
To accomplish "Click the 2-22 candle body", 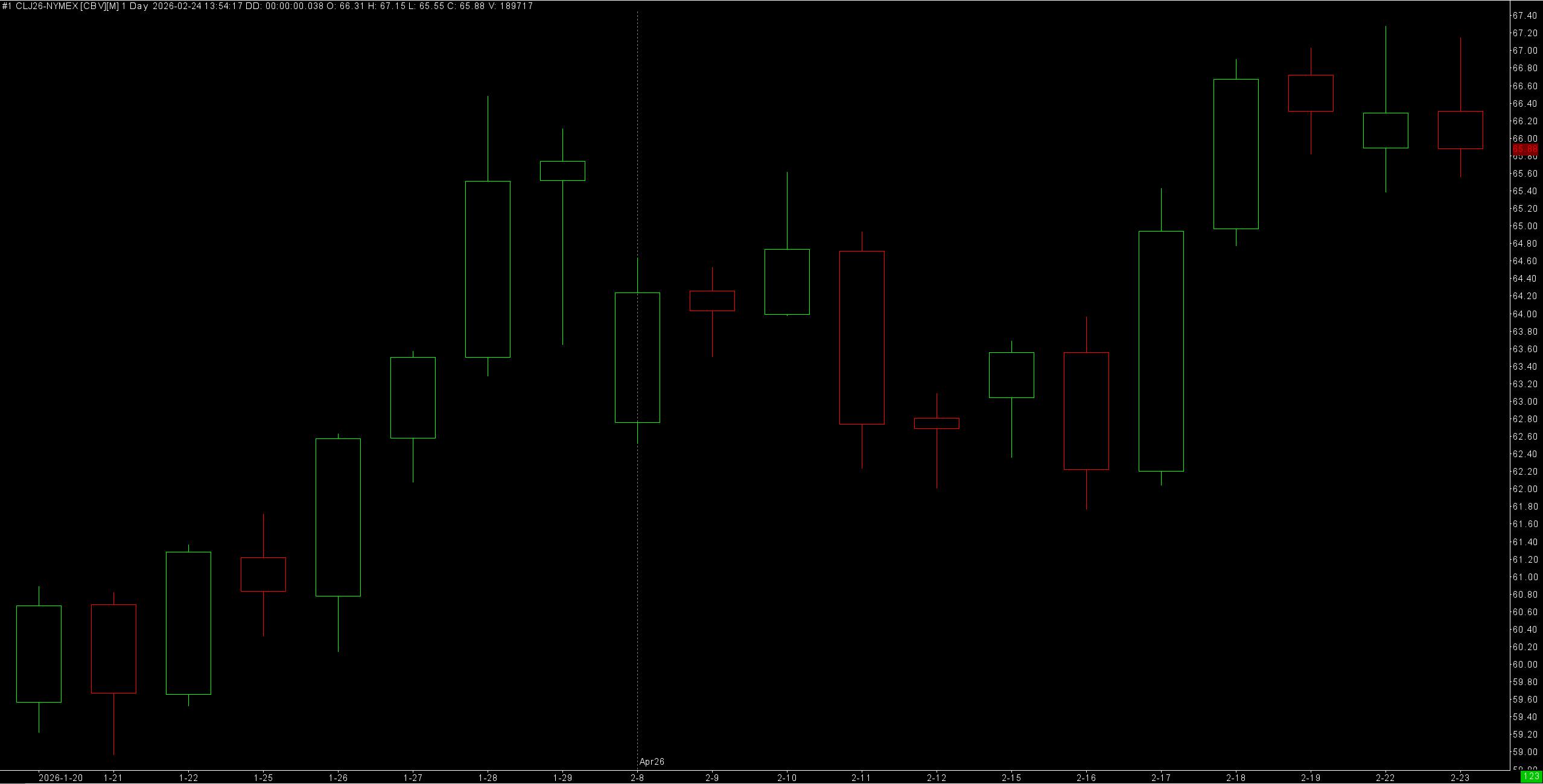I will point(1386,130).
